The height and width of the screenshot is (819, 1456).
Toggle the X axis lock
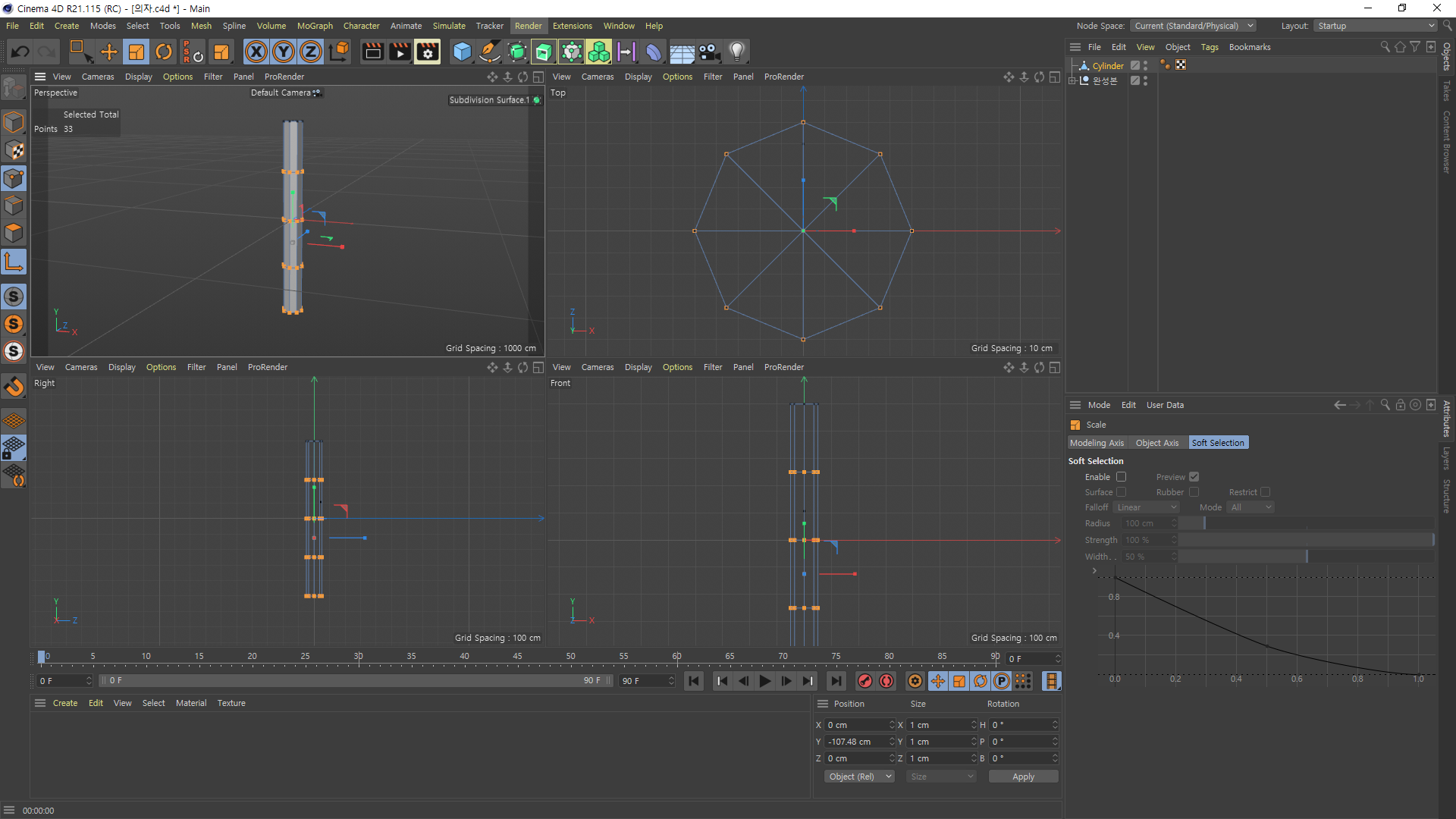[256, 52]
